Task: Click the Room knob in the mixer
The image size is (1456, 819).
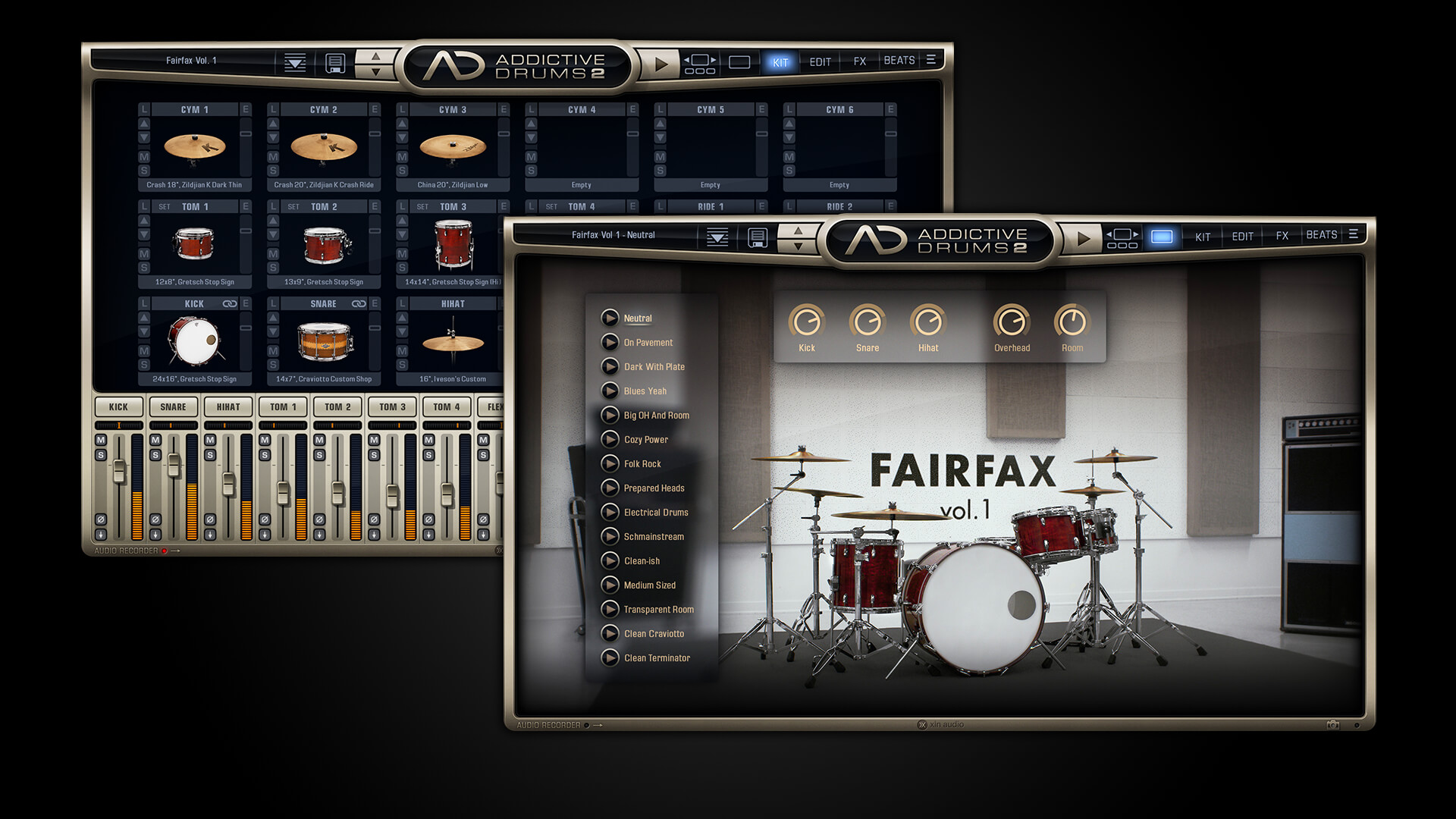Action: (1069, 322)
